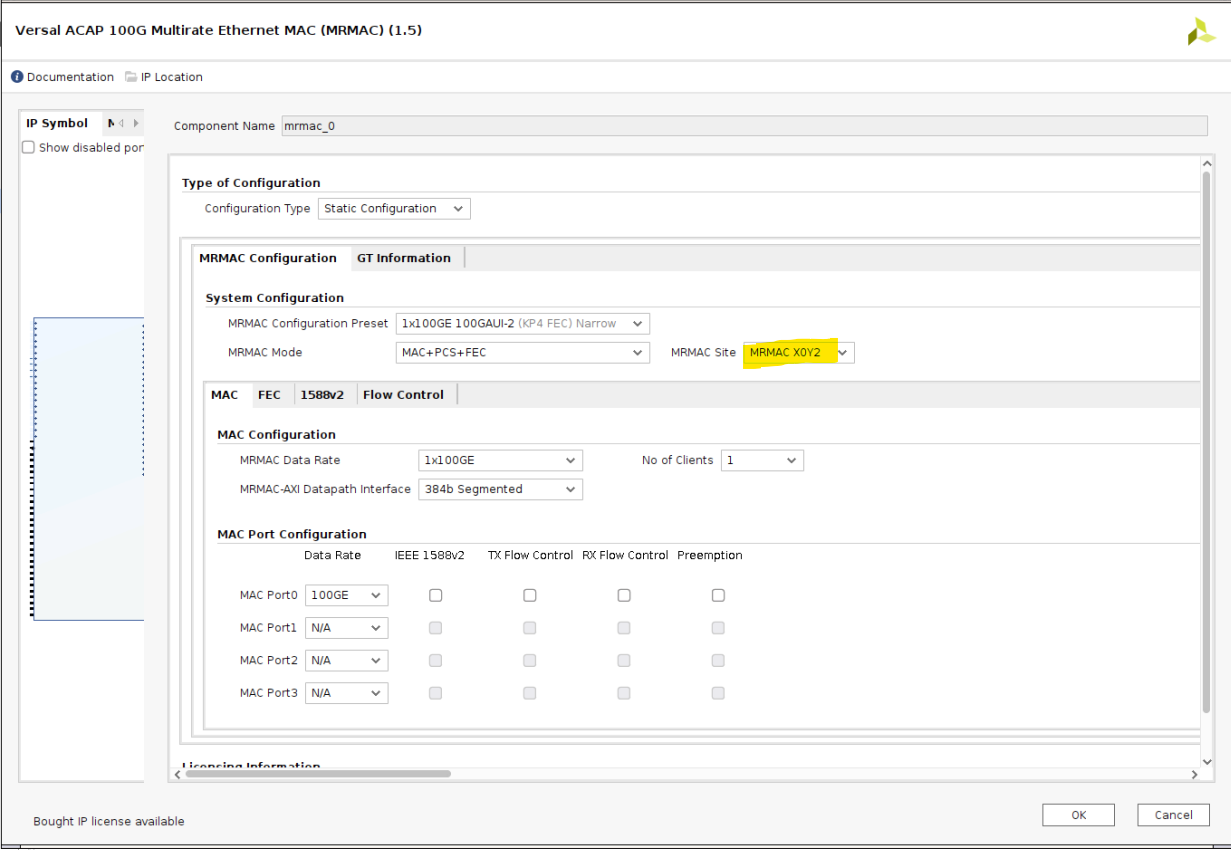The height and width of the screenshot is (850, 1231).
Task: Open the MRMAC Site dropdown
Action: coord(799,353)
